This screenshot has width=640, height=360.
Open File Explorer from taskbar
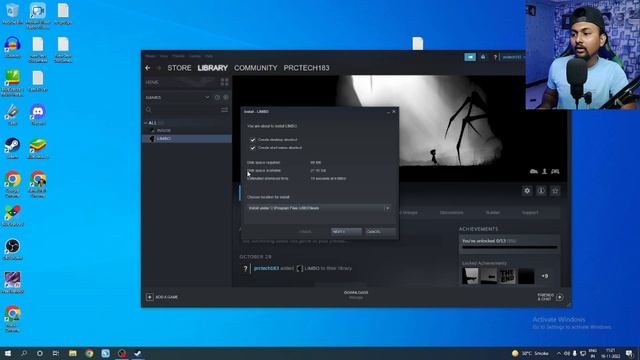click(x=73, y=353)
